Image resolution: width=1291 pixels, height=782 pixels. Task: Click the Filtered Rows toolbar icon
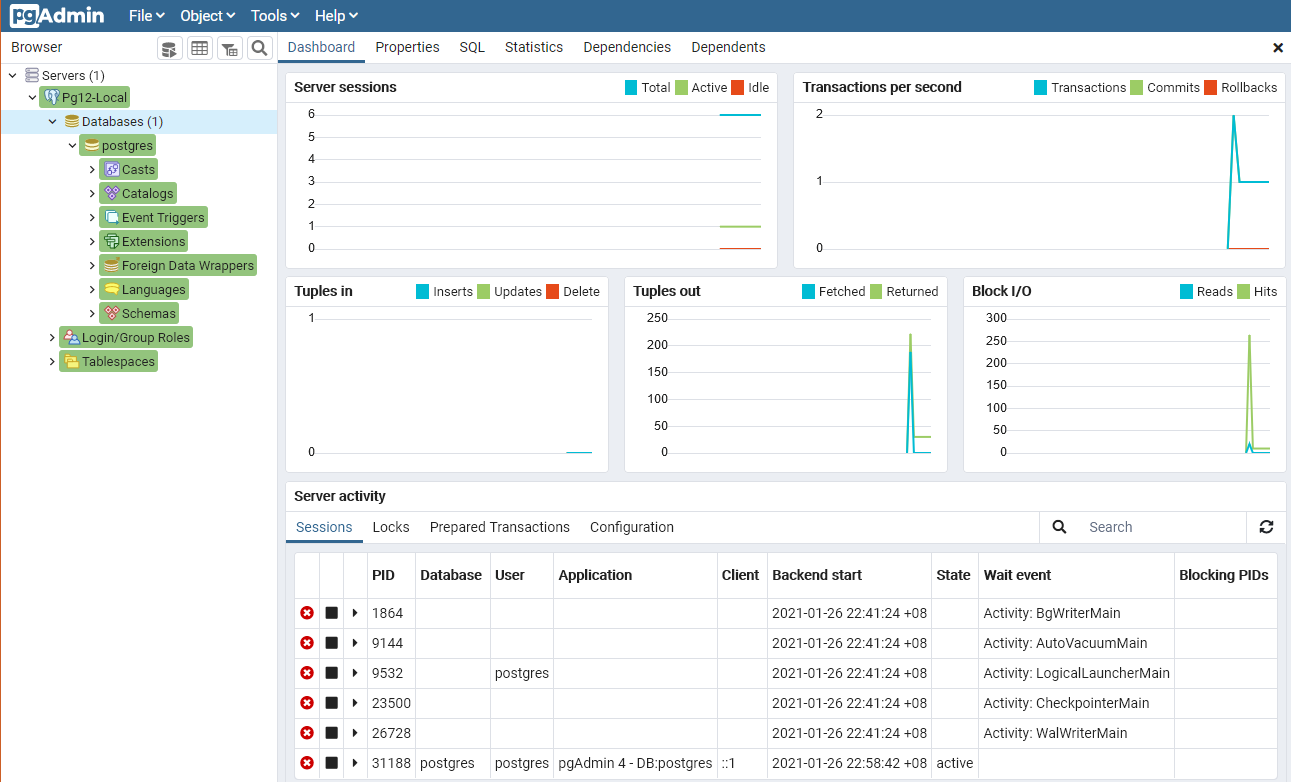229,48
